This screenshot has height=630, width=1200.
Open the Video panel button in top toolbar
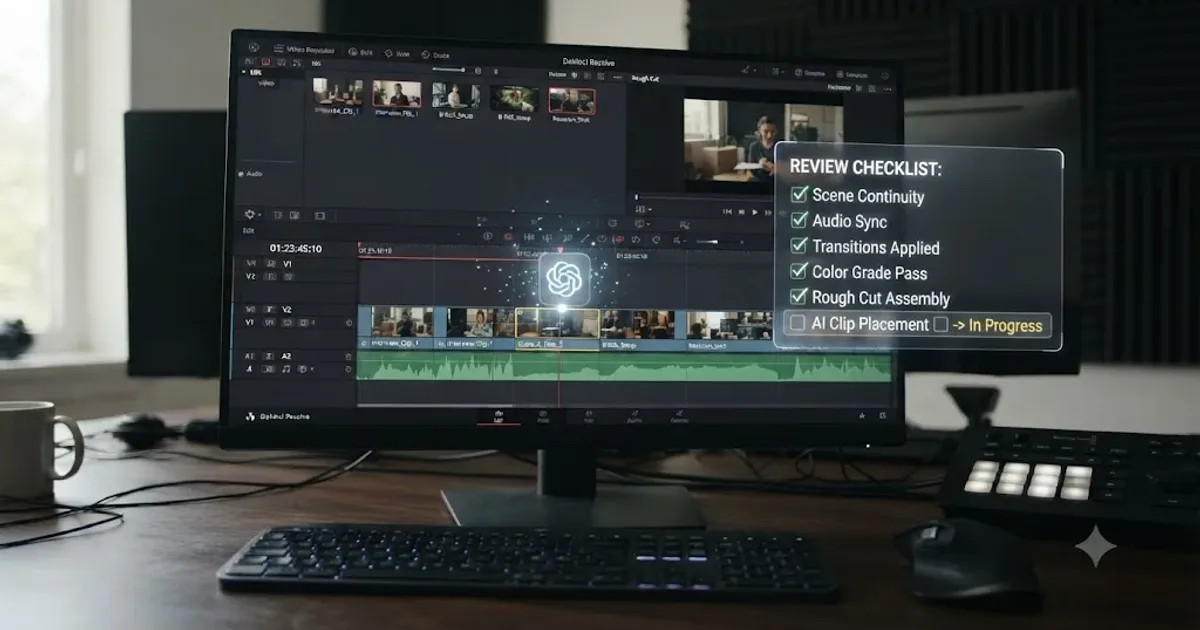(x=304, y=49)
